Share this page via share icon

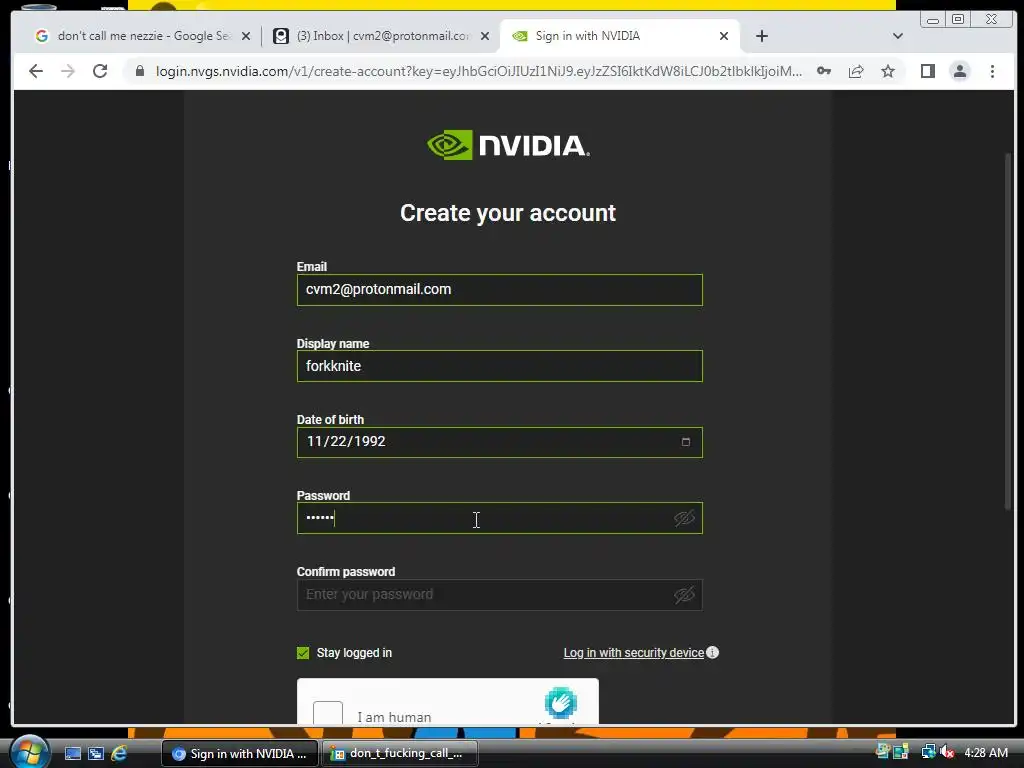point(856,71)
